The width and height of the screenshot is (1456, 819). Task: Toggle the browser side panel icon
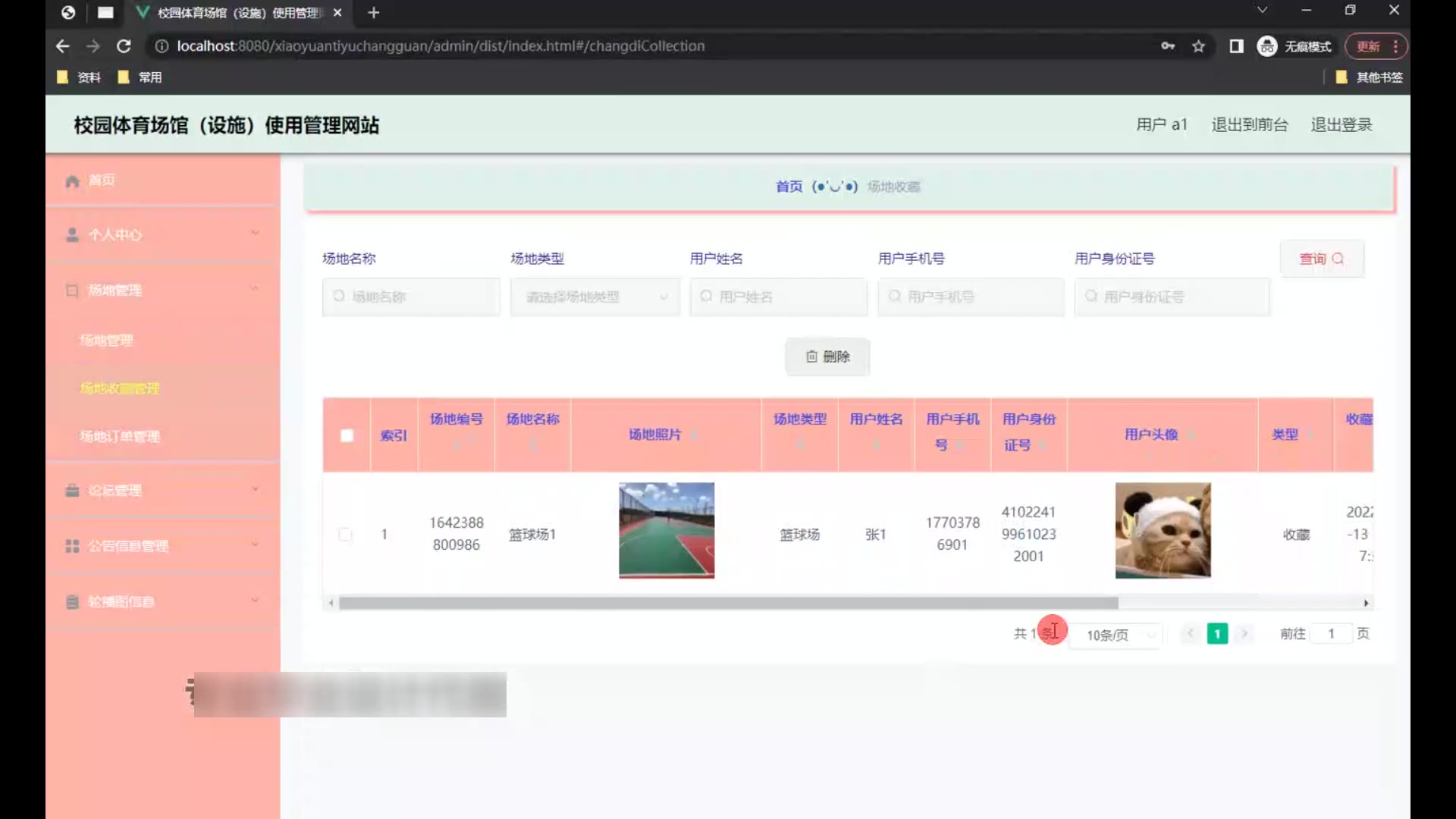1236,46
